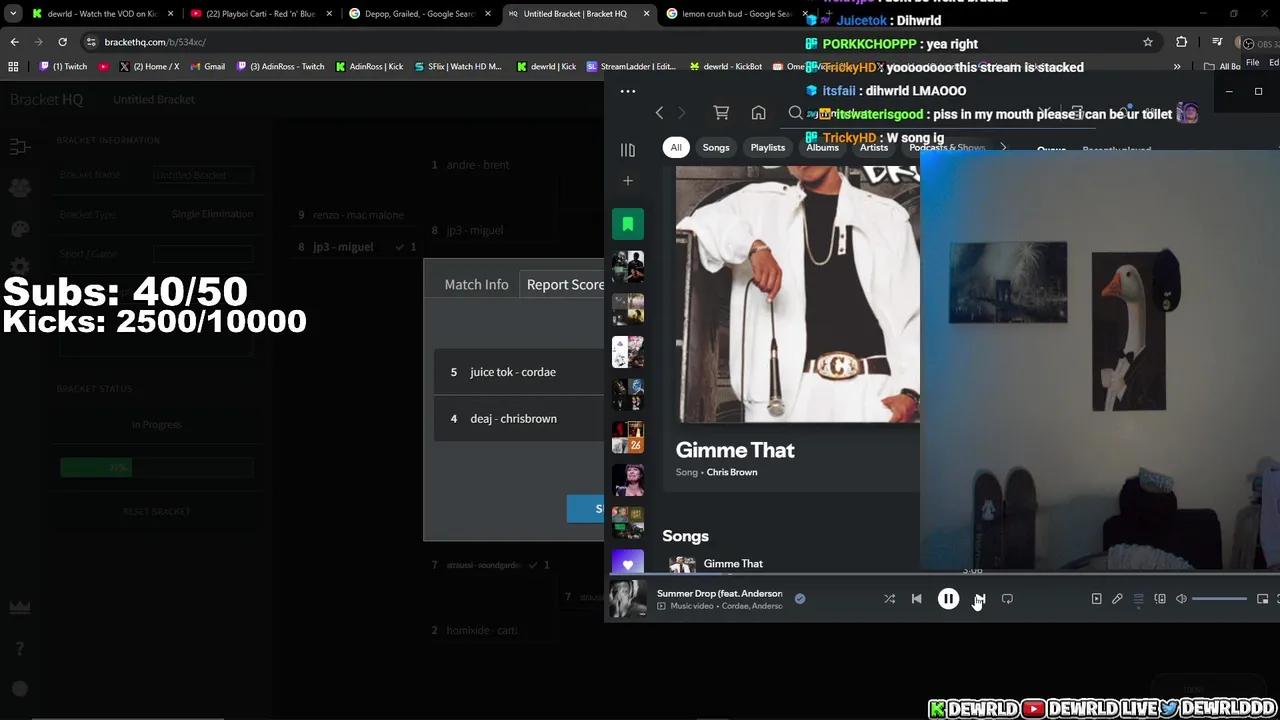Select juice tok - cordae match row
The width and height of the screenshot is (1280, 720).
pos(519,372)
